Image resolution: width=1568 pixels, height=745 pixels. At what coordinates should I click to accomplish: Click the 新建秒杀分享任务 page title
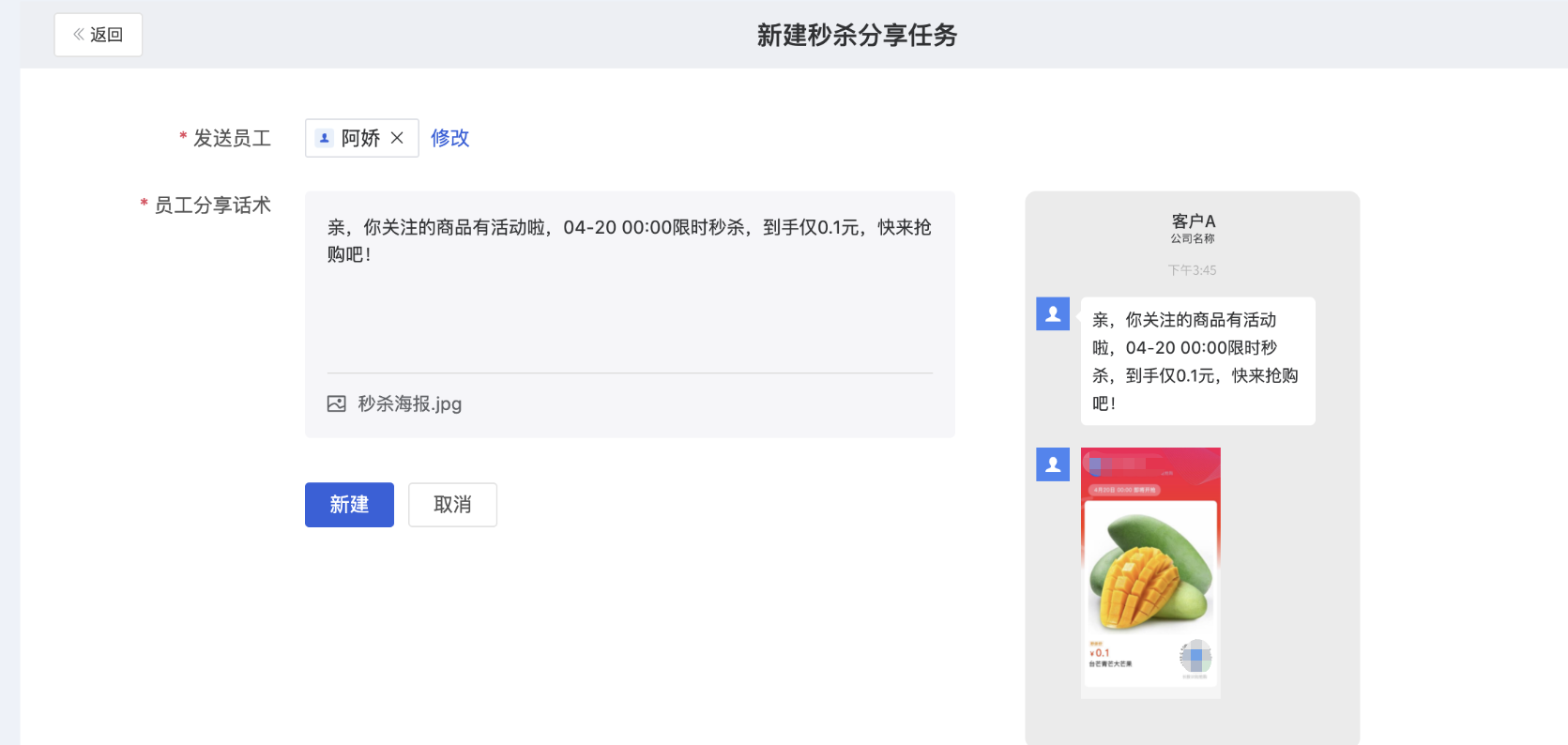click(x=857, y=36)
